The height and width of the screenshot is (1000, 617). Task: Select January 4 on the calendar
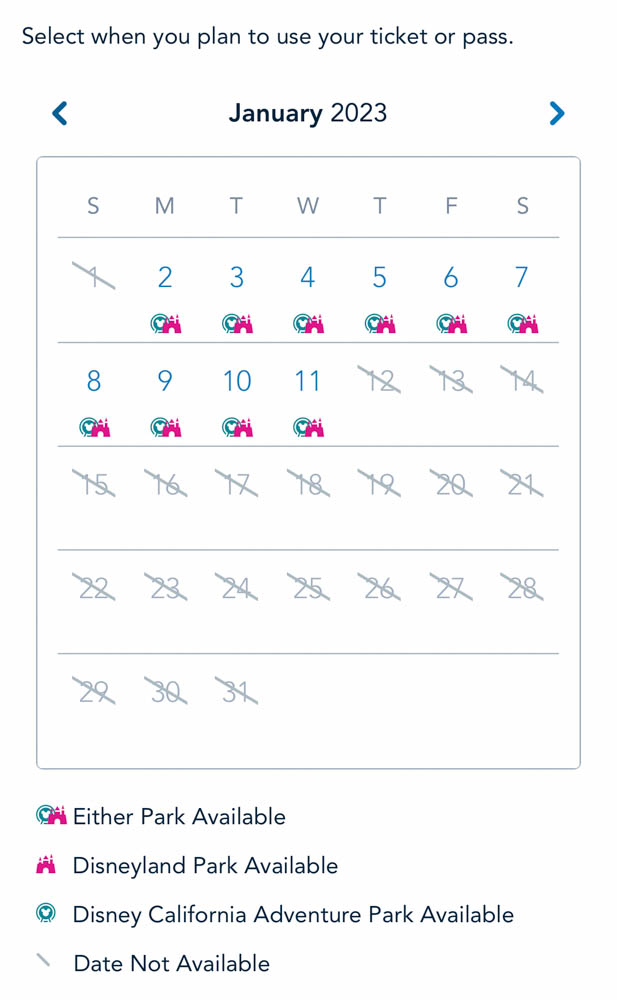(x=308, y=277)
